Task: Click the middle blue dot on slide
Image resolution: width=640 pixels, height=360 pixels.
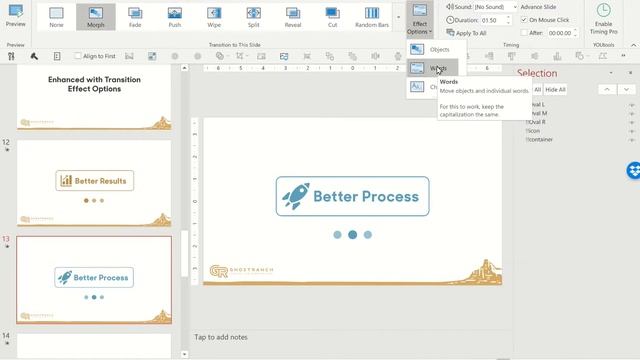Action: (353, 235)
